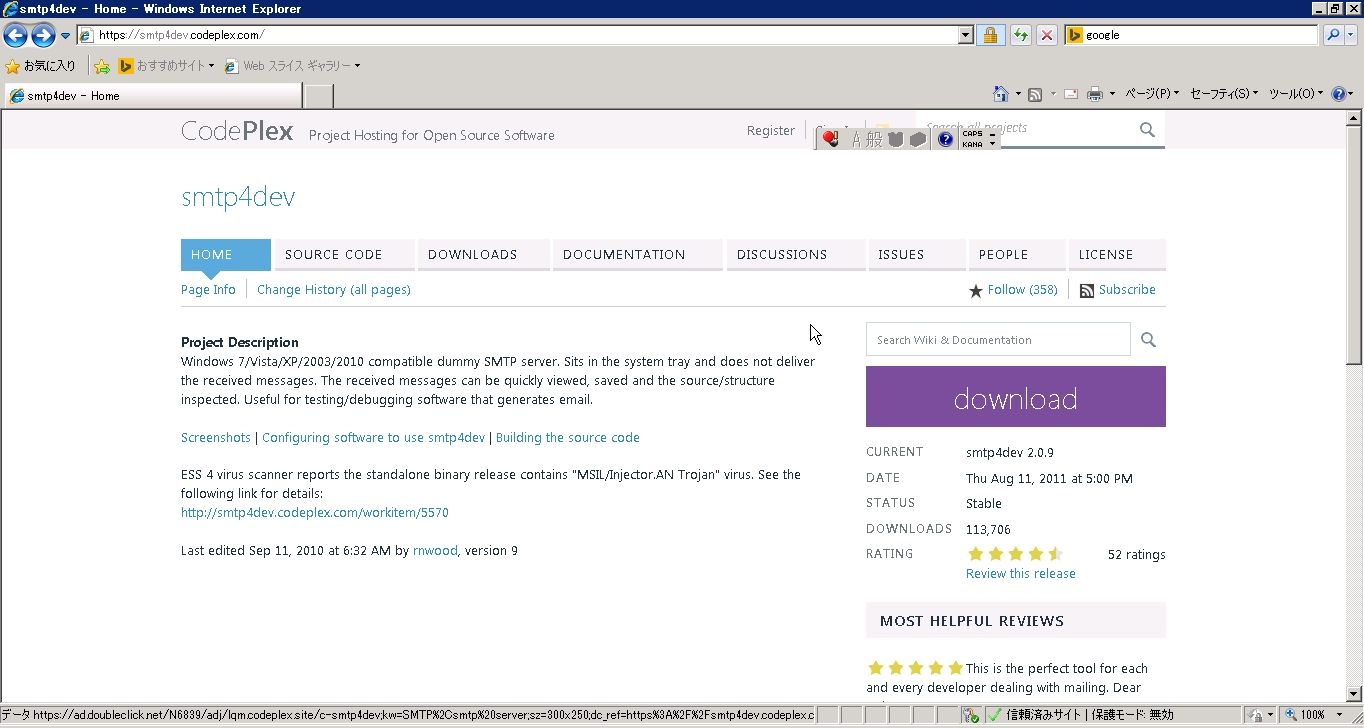Switch to the PEOPLE tab
The width and height of the screenshot is (1364, 728).
1017,254
